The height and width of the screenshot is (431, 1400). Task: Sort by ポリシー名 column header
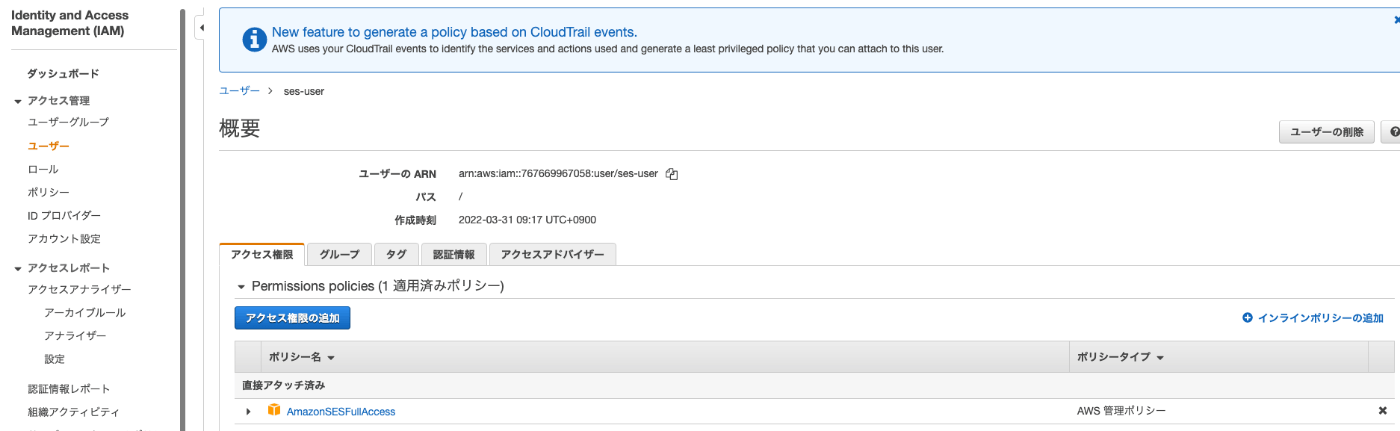click(301, 357)
